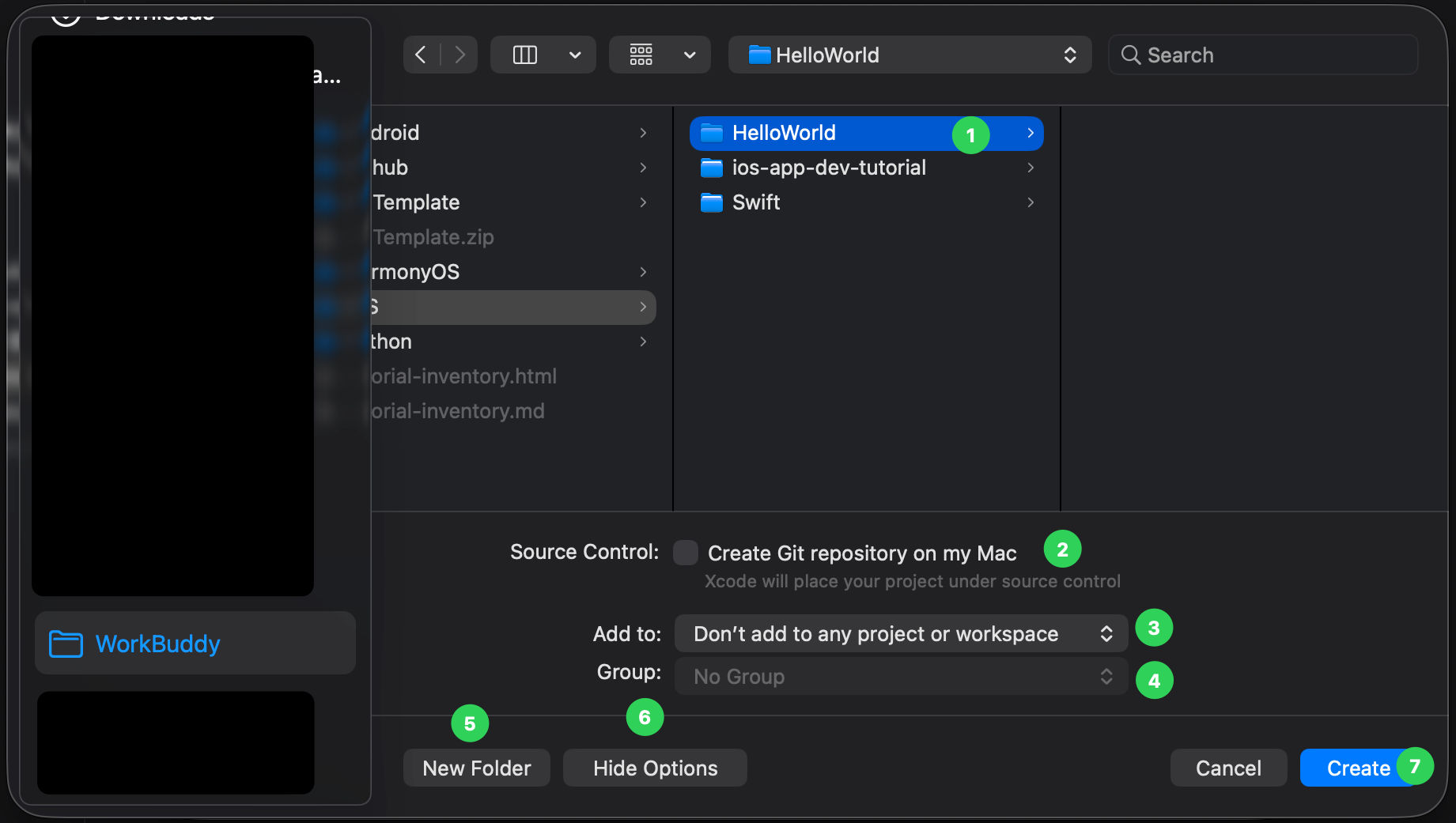
Task: Expand the HelloWorld folder chevron
Action: [1031, 133]
